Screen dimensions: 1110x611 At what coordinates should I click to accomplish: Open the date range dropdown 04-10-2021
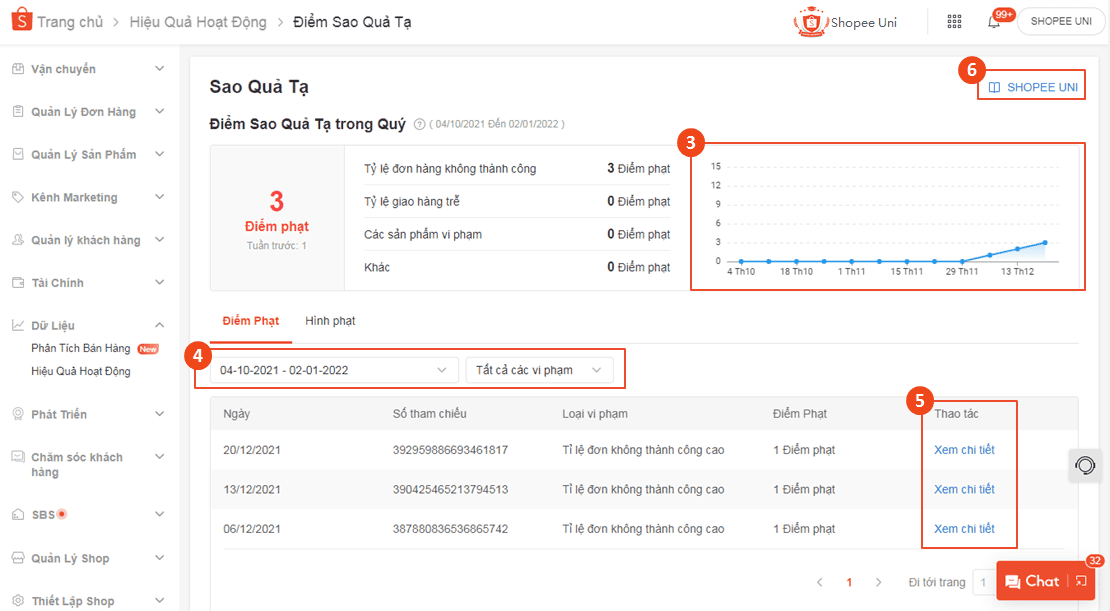pyautogui.click(x=334, y=370)
